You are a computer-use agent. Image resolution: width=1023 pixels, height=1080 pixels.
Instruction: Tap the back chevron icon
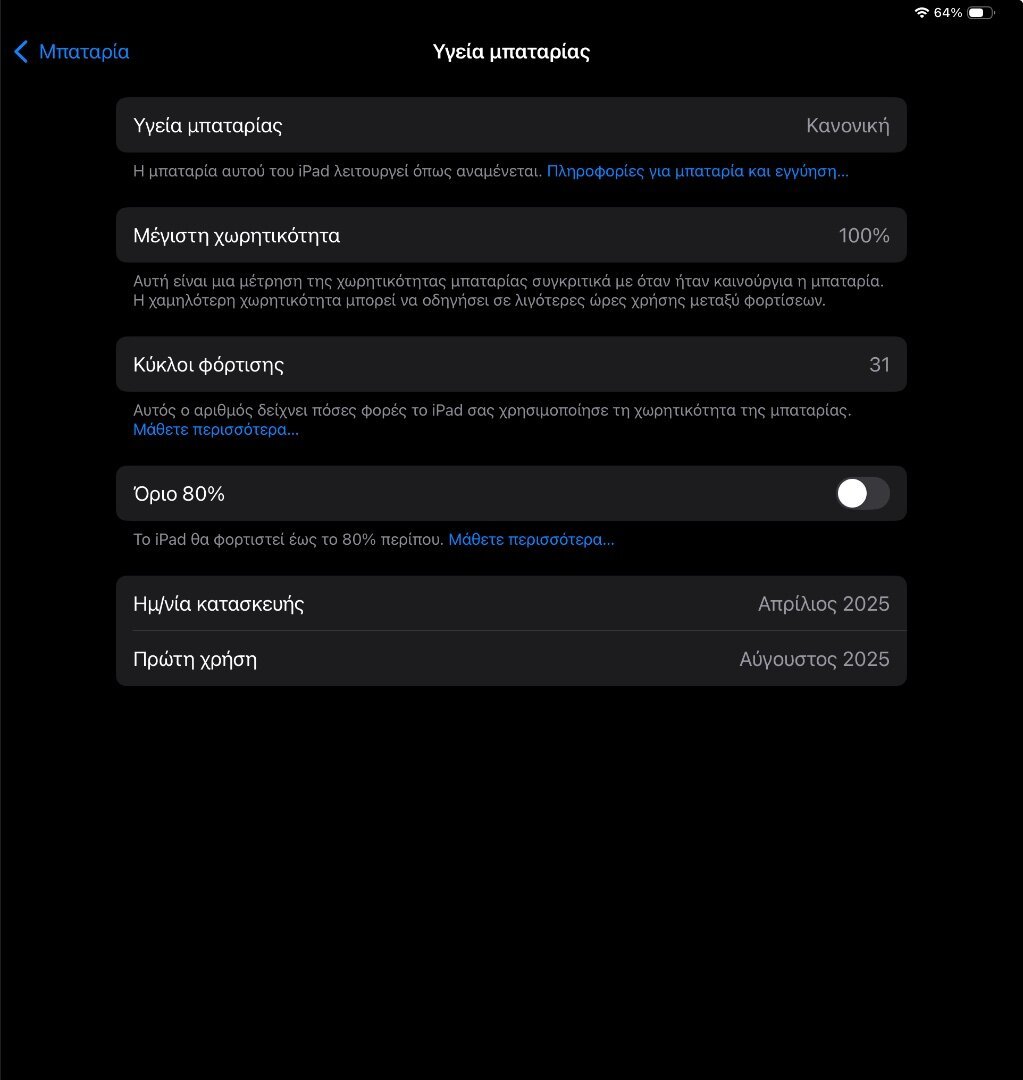click(21, 52)
